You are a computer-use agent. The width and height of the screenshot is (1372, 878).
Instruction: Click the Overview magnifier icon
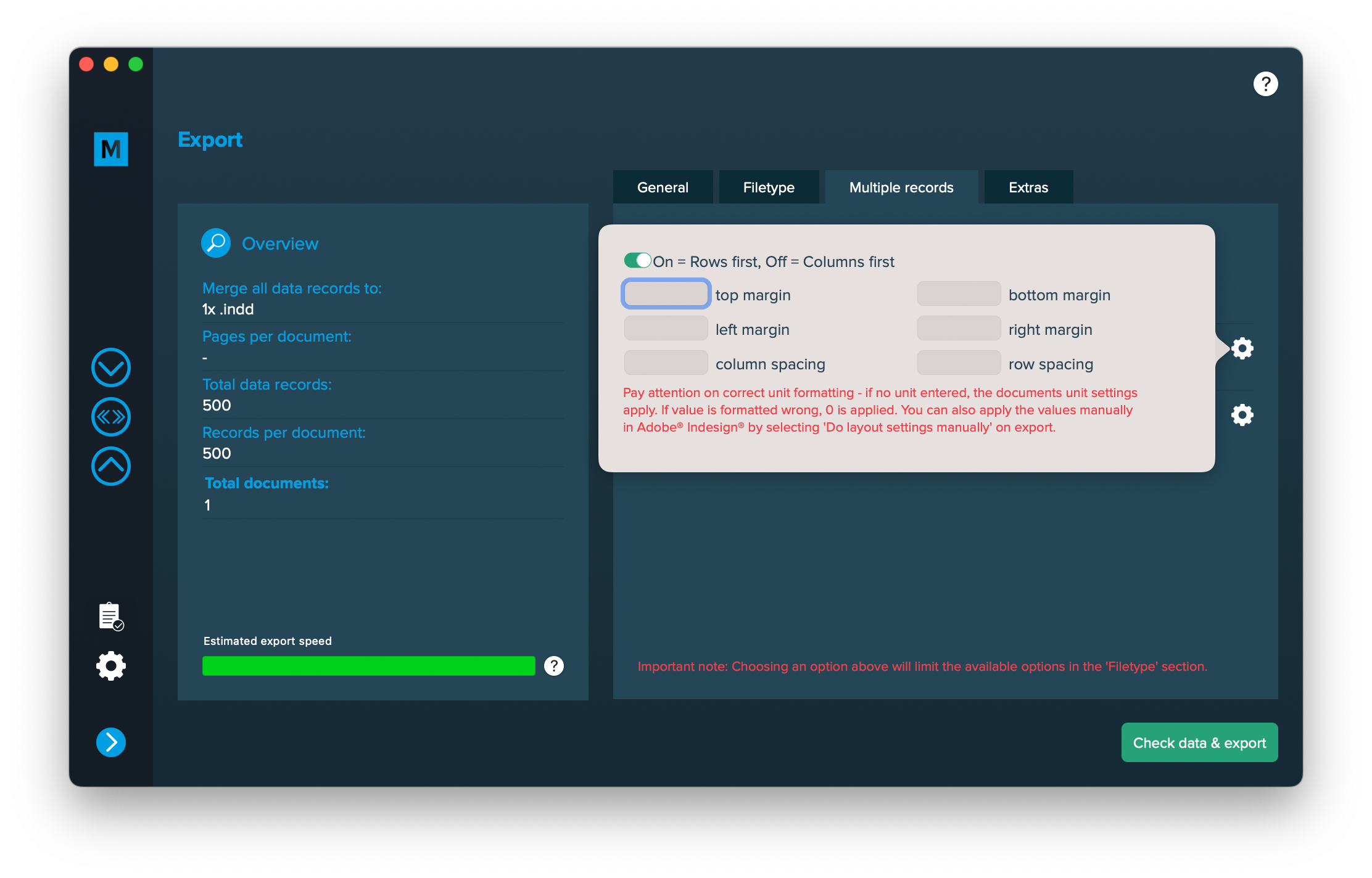tap(216, 244)
